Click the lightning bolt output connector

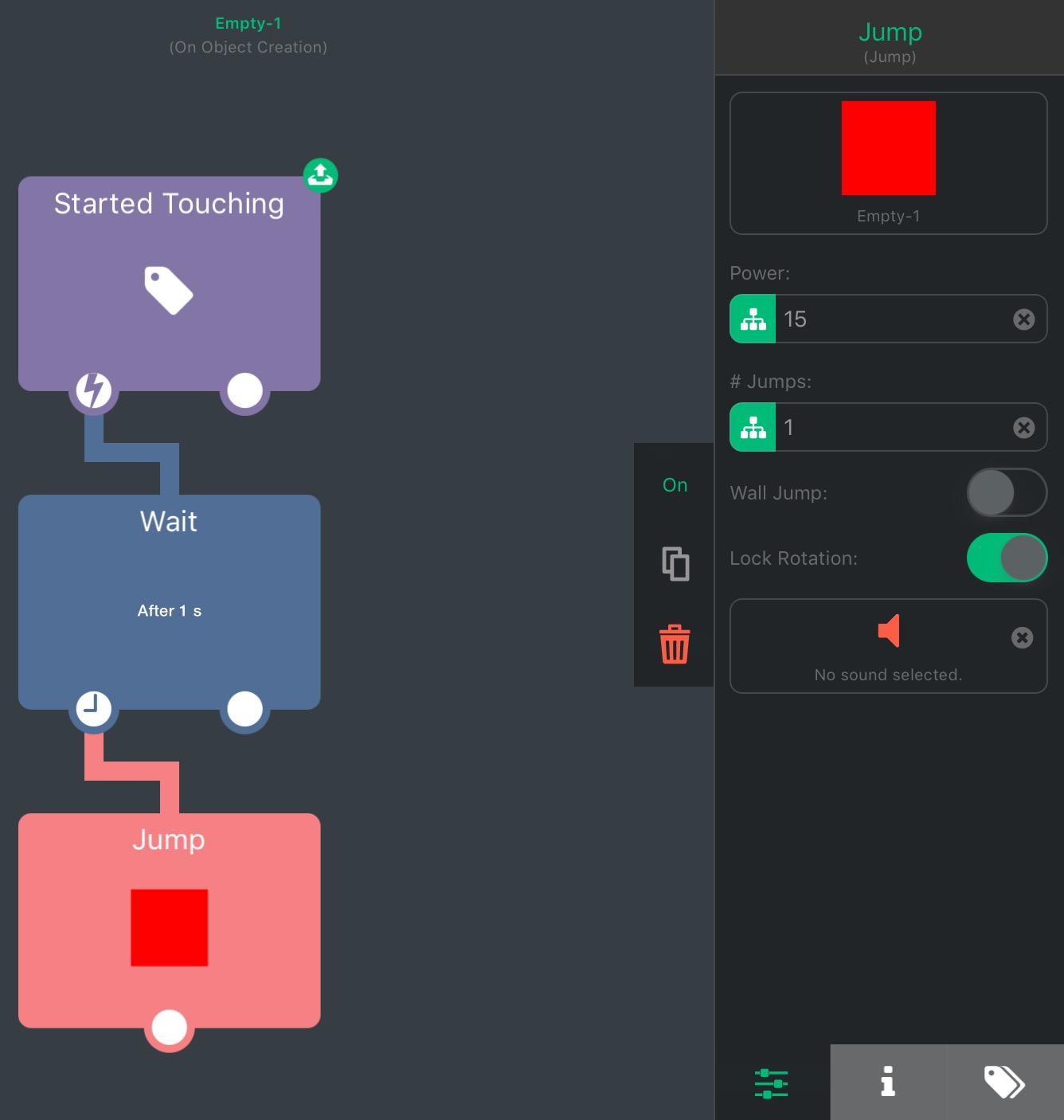pos(93,390)
